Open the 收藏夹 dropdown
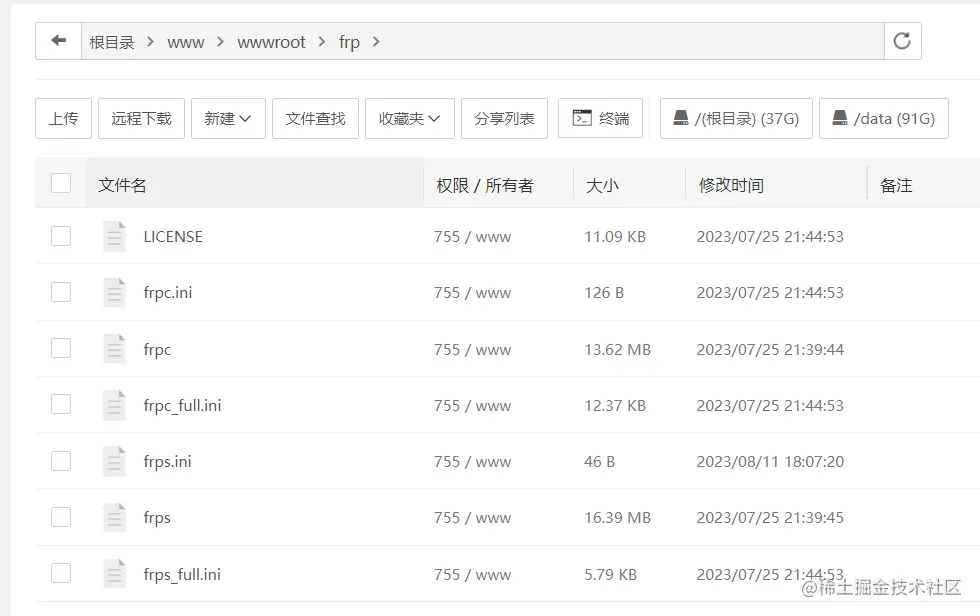 pyautogui.click(x=409, y=118)
